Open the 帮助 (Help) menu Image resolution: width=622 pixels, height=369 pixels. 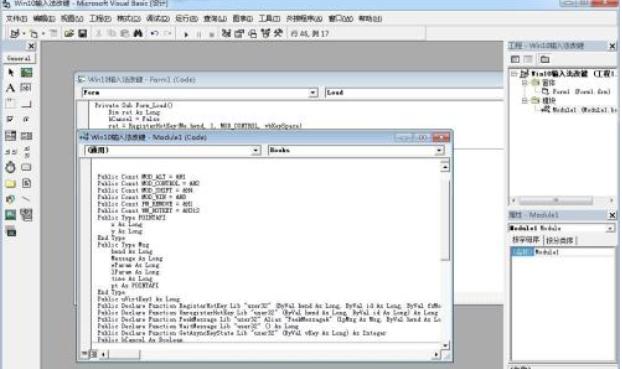point(370,19)
